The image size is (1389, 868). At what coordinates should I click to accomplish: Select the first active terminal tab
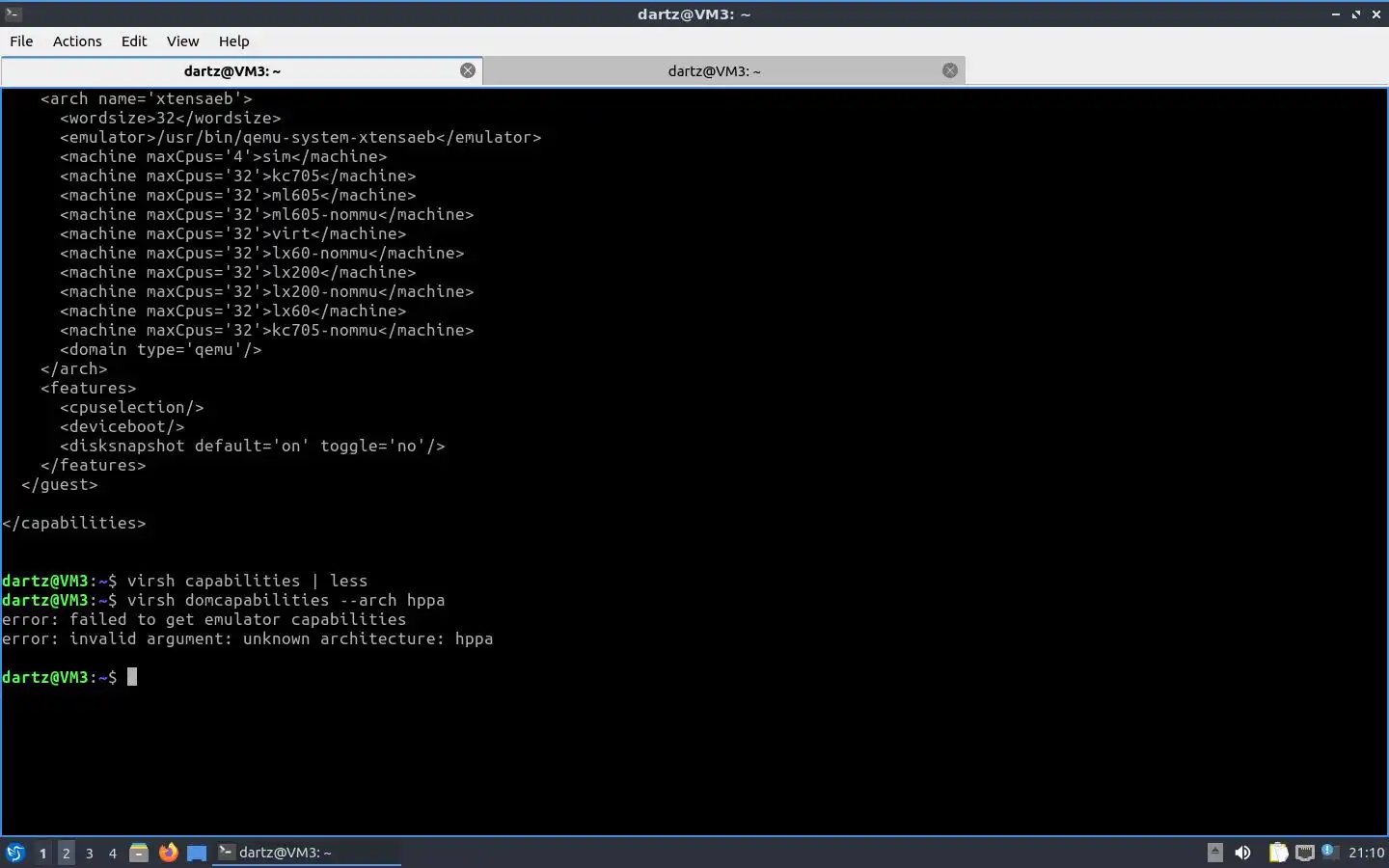(x=241, y=70)
